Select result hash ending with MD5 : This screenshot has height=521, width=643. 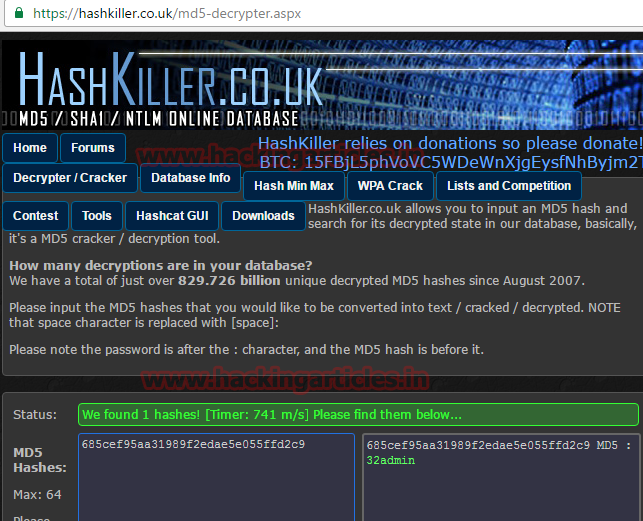coord(499,445)
